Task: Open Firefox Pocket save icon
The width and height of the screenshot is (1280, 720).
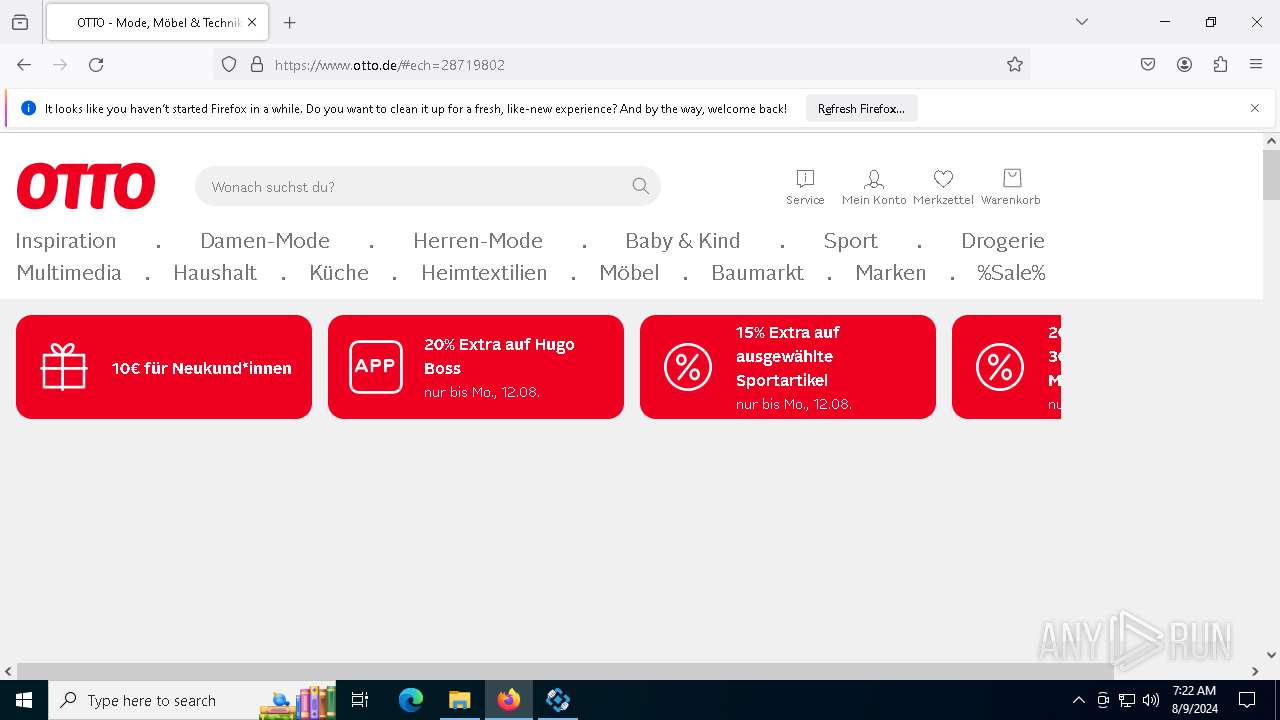Action: tap(1148, 64)
